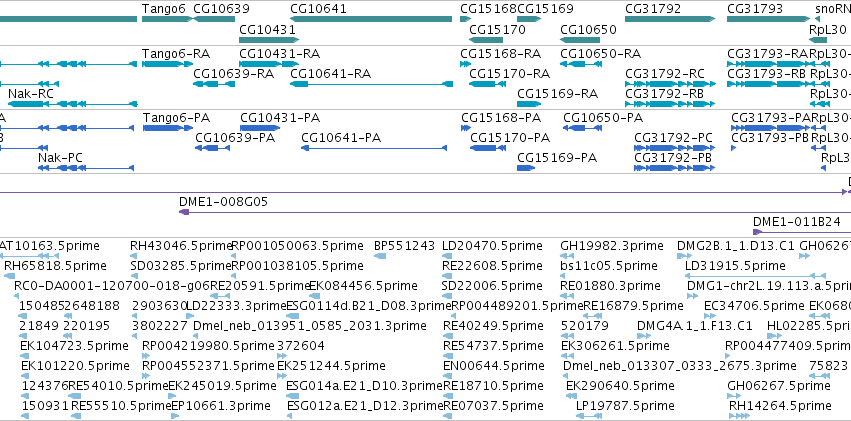The image size is (851, 421).
Task: Select EST bs11c05.5prime
Action: 608,266
